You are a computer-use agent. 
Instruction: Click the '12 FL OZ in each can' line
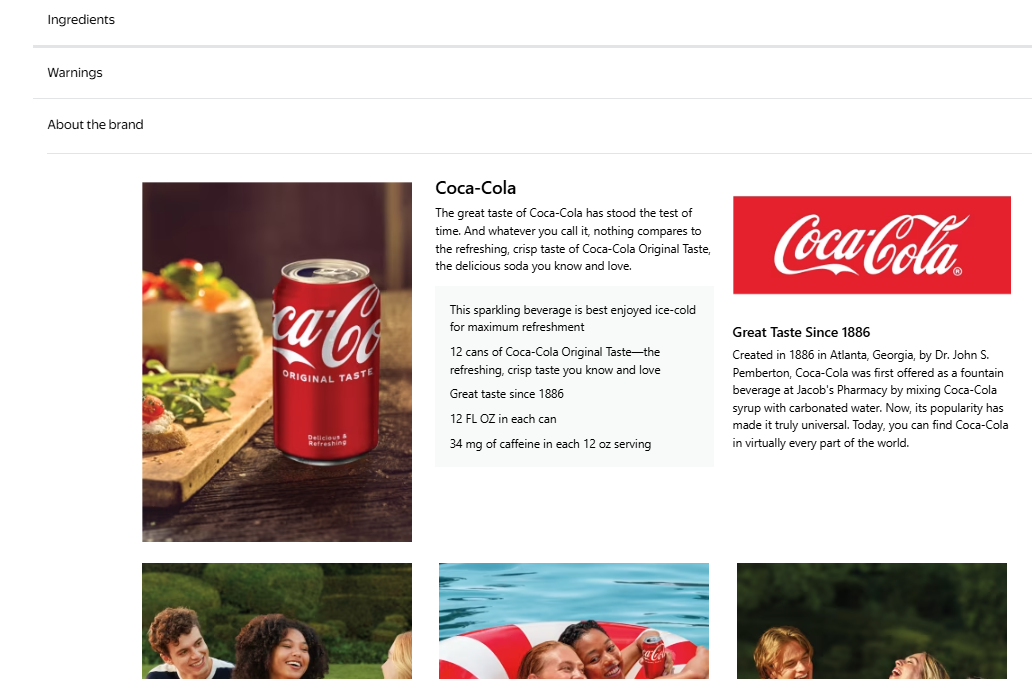pyautogui.click(x=503, y=419)
